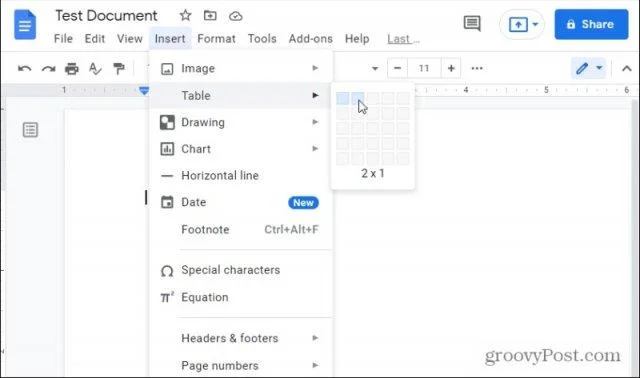Open comment history icon
This screenshot has height=378, width=640.
[x=472, y=24]
